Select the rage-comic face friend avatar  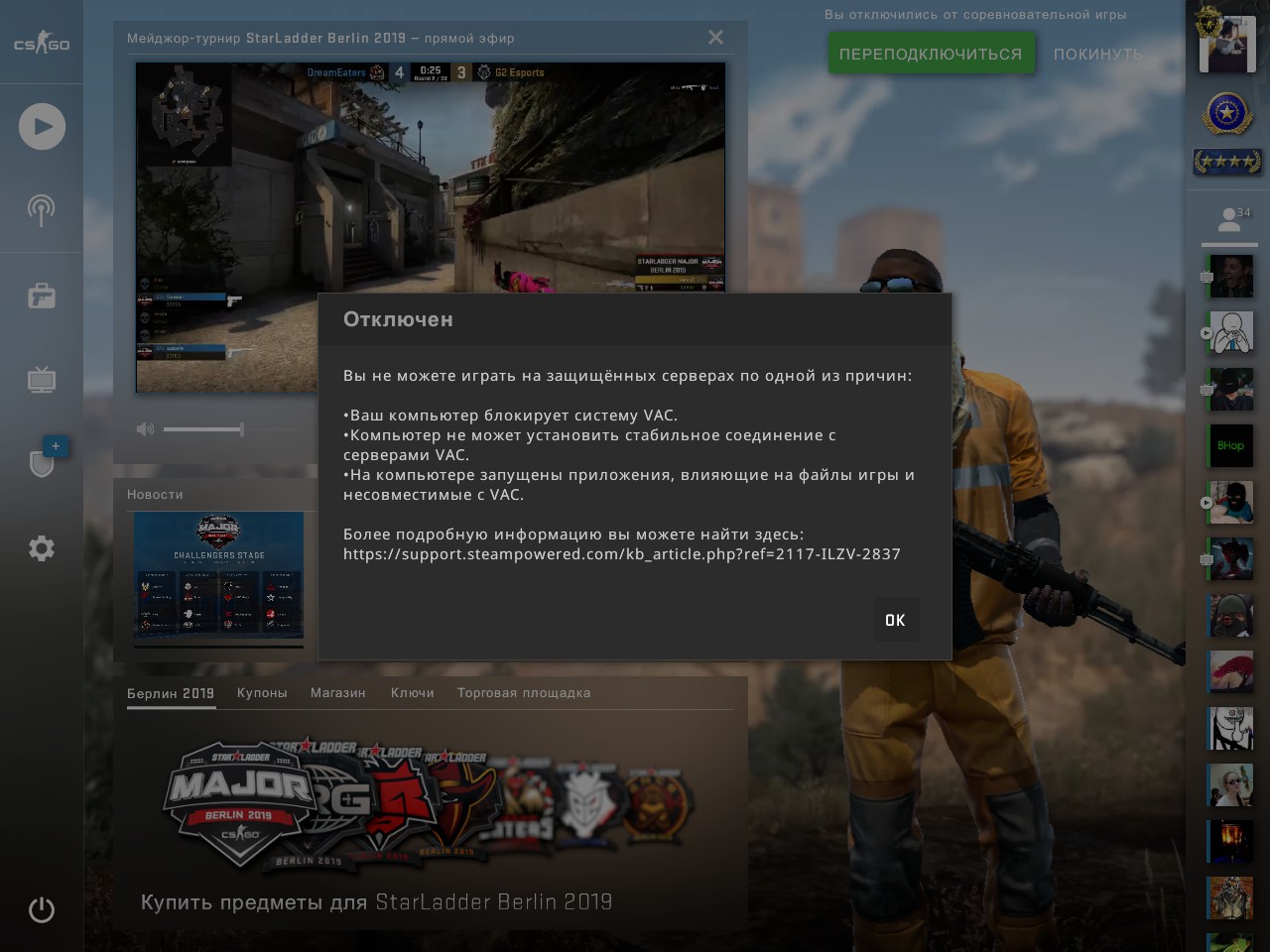(1231, 332)
